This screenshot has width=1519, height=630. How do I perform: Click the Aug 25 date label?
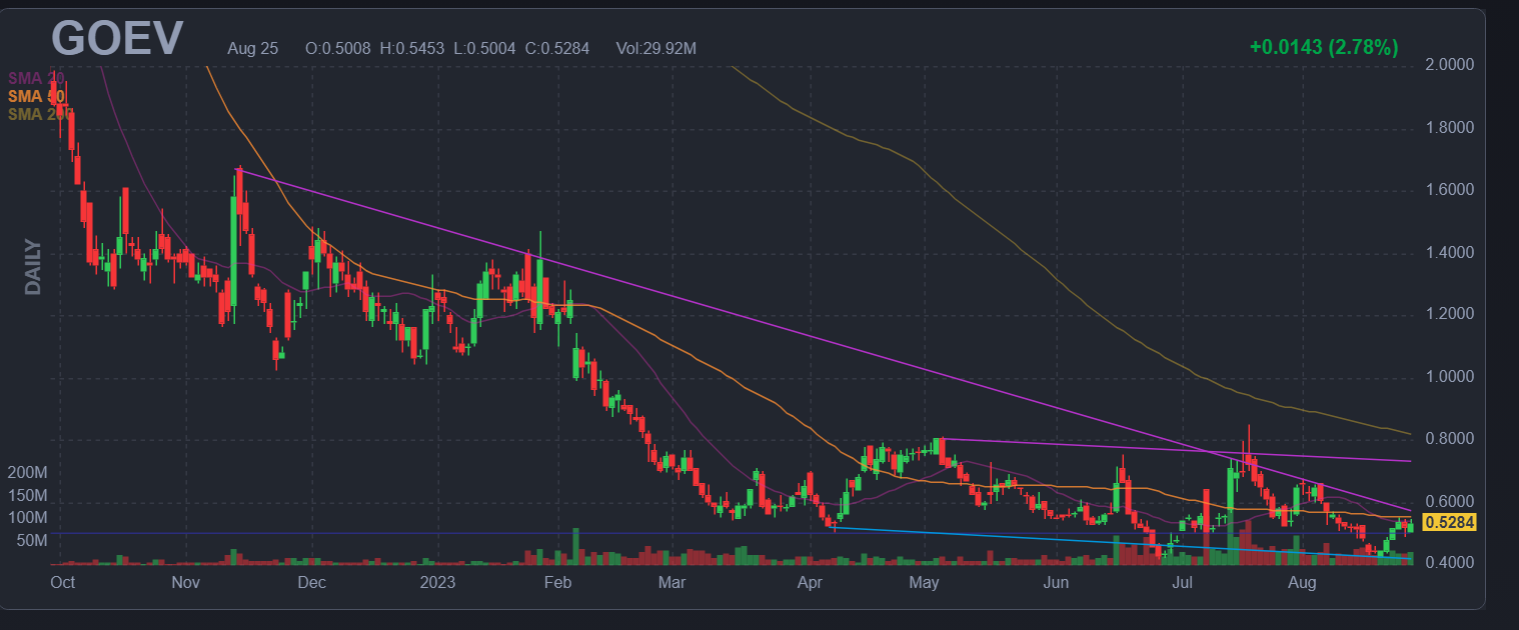[x=253, y=48]
